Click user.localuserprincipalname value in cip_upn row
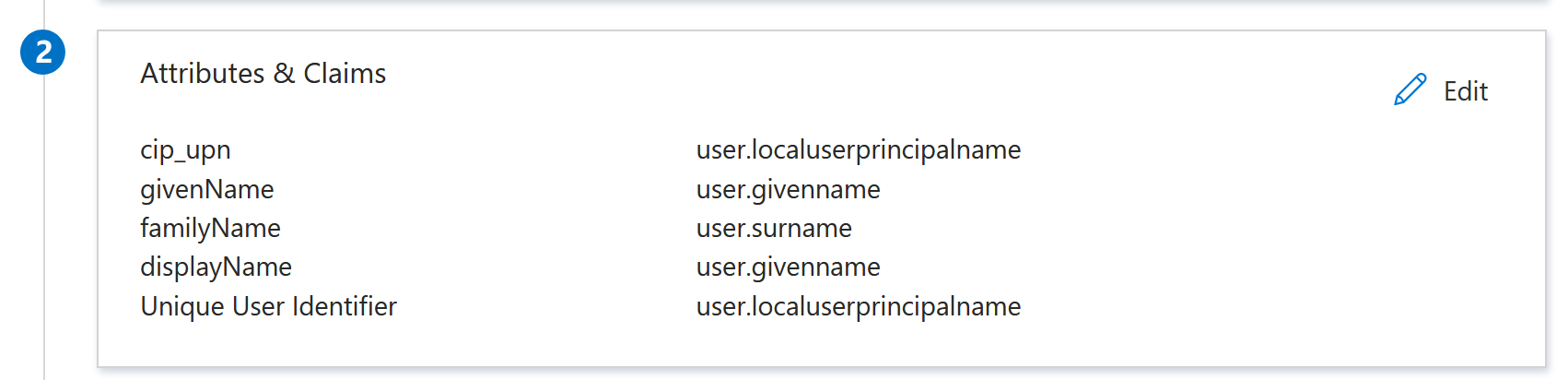The height and width of the screenshot is (380, 1568). click(x=858, y=150)
